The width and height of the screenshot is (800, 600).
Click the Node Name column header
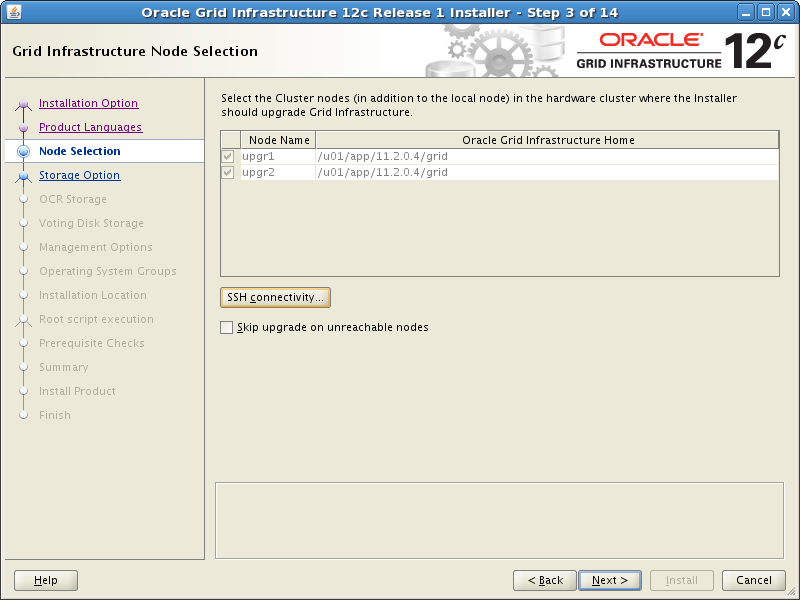278,139
